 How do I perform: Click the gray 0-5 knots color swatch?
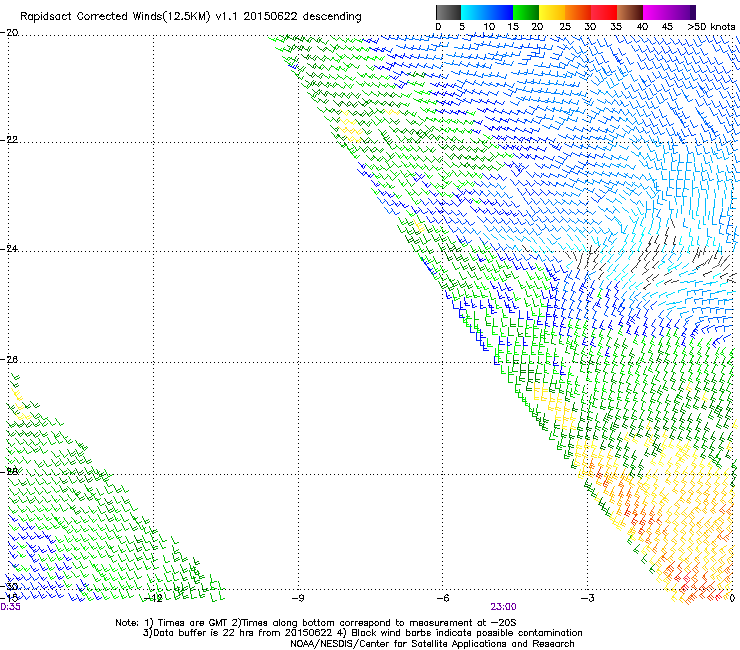[x=448, y=12]
